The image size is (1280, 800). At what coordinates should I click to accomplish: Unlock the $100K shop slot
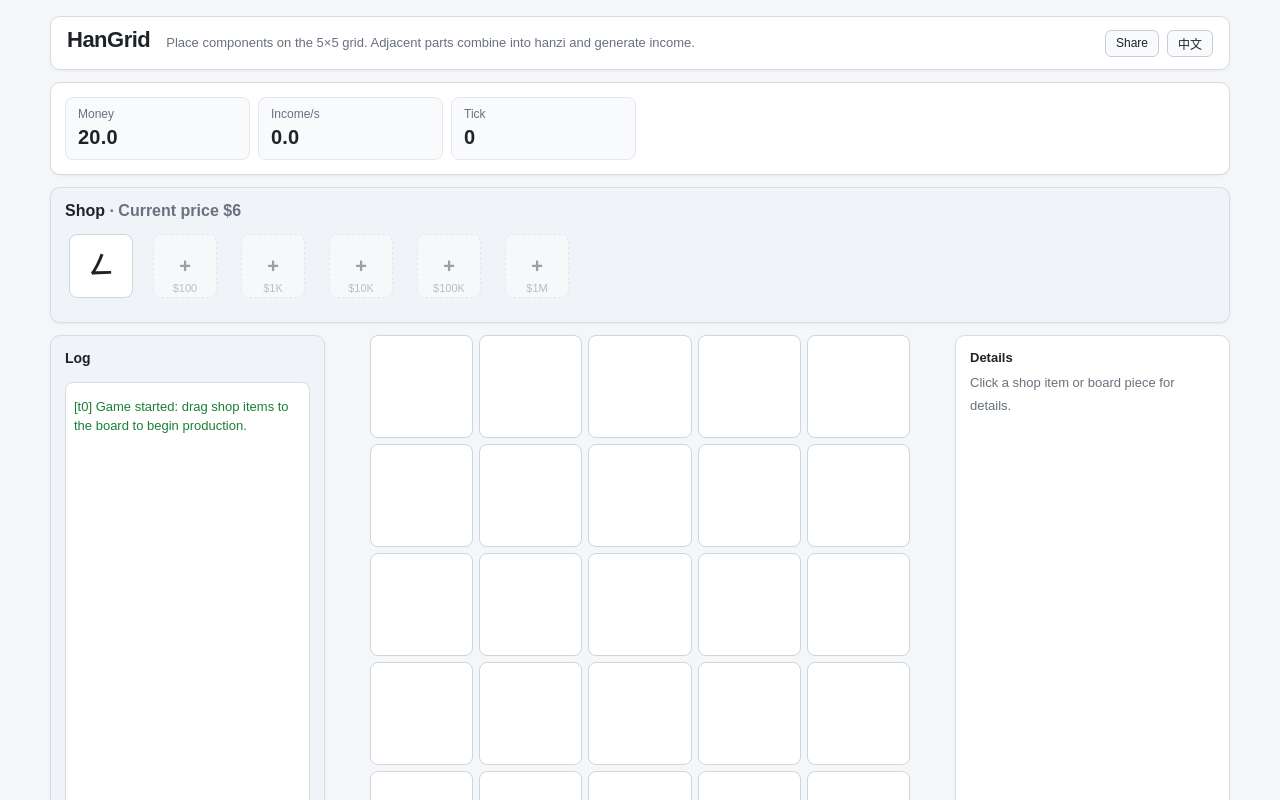coord(449,266)
